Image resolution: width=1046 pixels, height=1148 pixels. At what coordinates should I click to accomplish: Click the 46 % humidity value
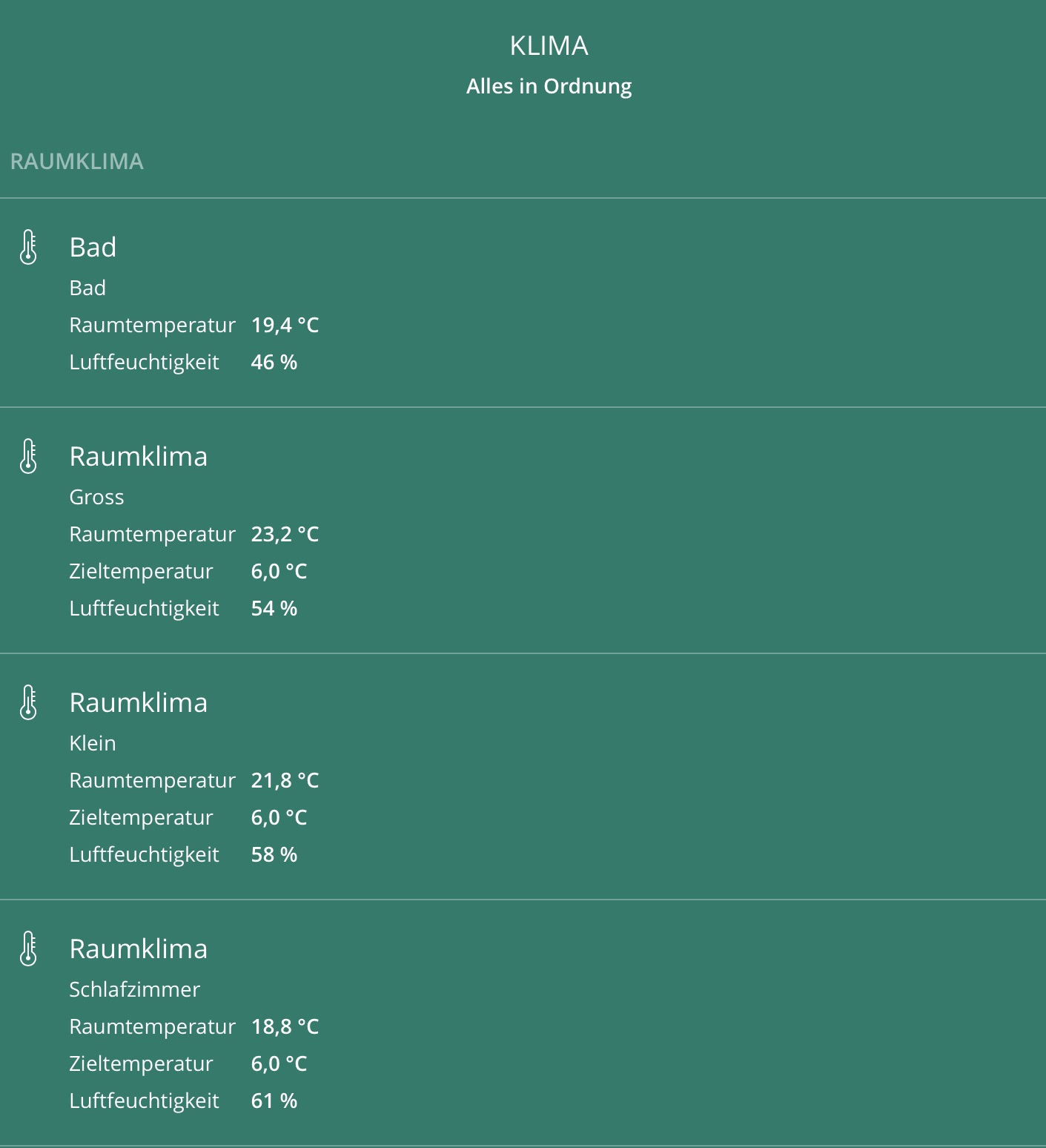(274, 362)
